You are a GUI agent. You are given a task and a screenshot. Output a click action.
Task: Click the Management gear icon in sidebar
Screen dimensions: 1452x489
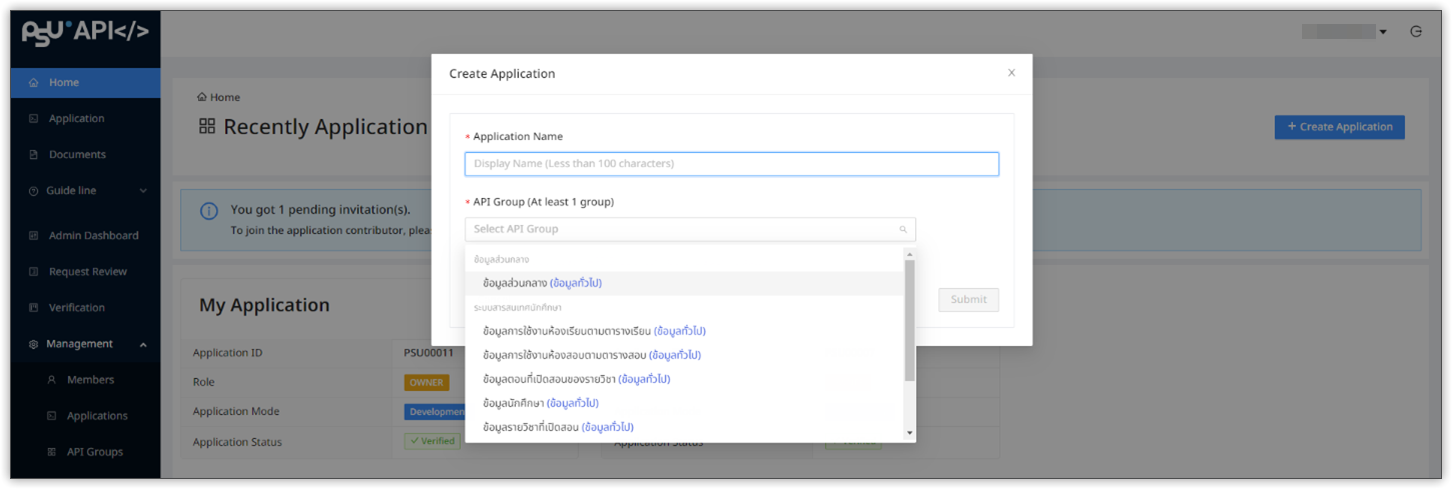tap(34, 344)
